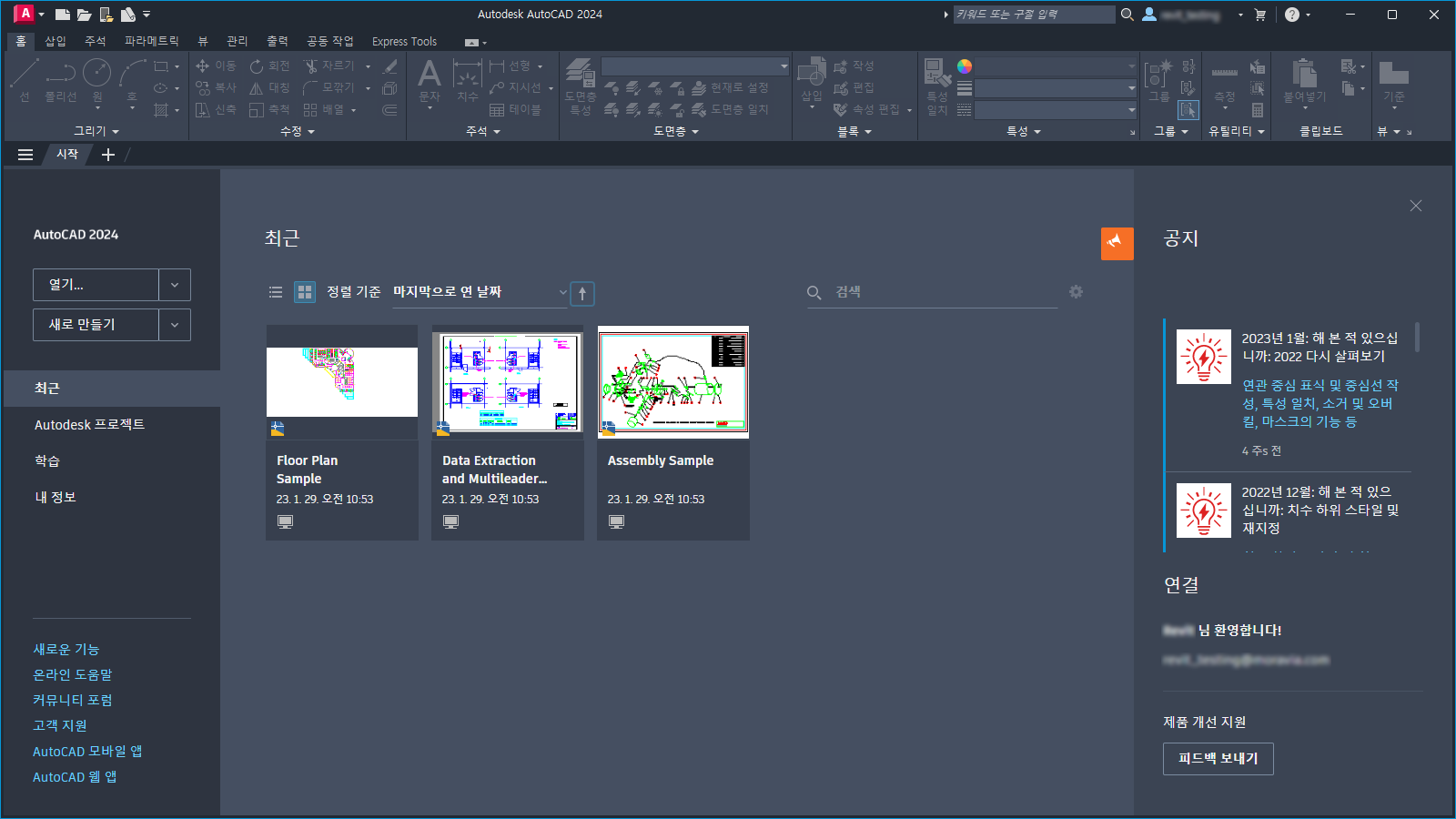This screenshot has width=1456, height=819.
Task: Click the 테이블 table tool
Action: click(x=515, y=109)
